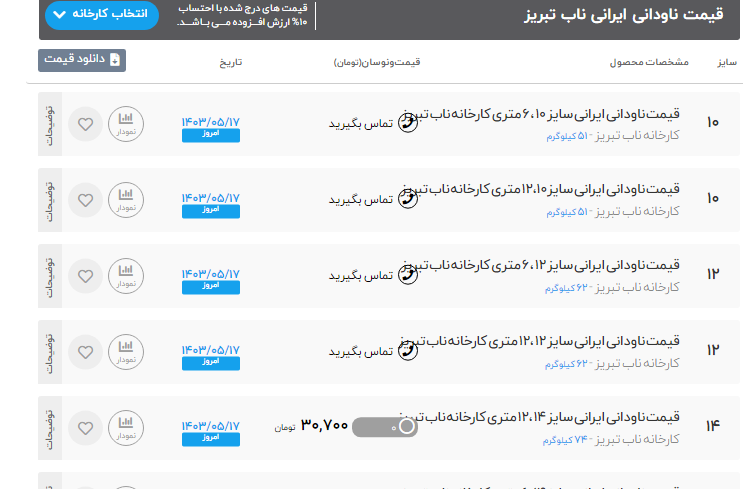Open the نمودار chart icon for 6.10 meter row
This screenshot has width=743, height=489.
126,125
